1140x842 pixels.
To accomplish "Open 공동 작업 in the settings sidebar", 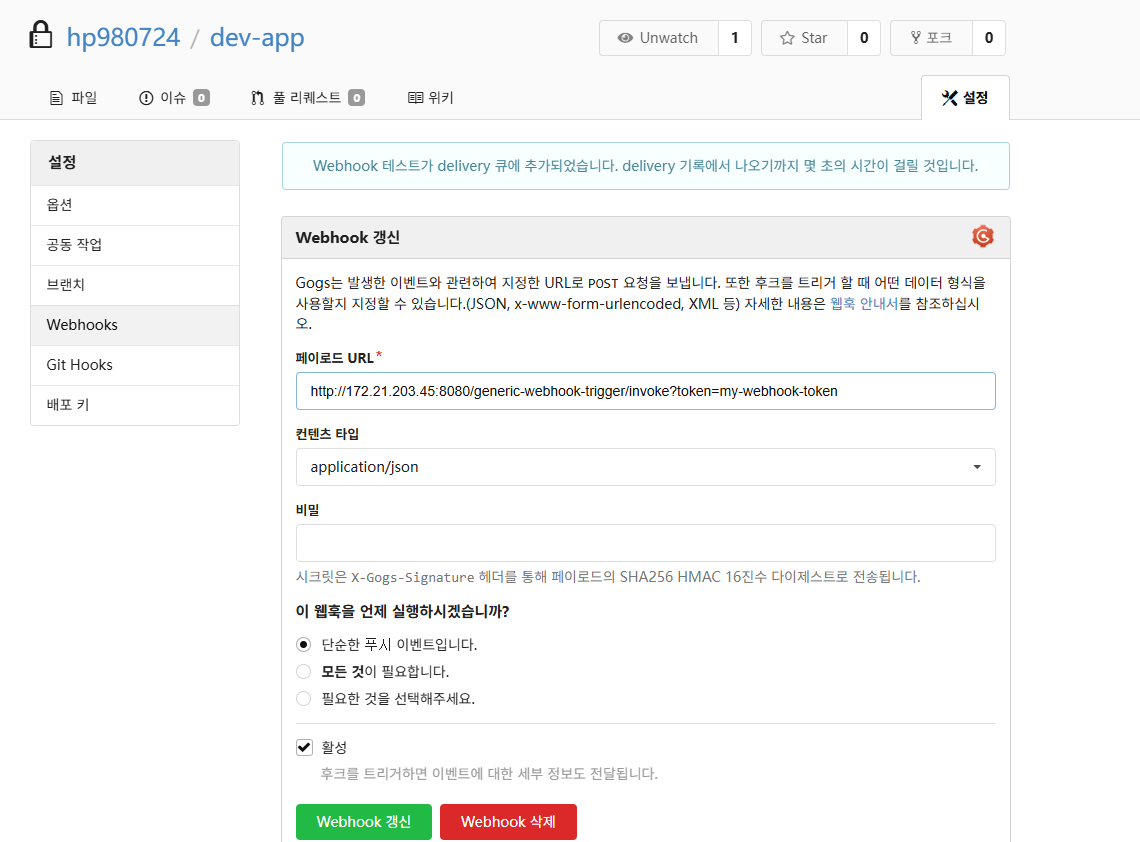I will (x=135, y=245).
